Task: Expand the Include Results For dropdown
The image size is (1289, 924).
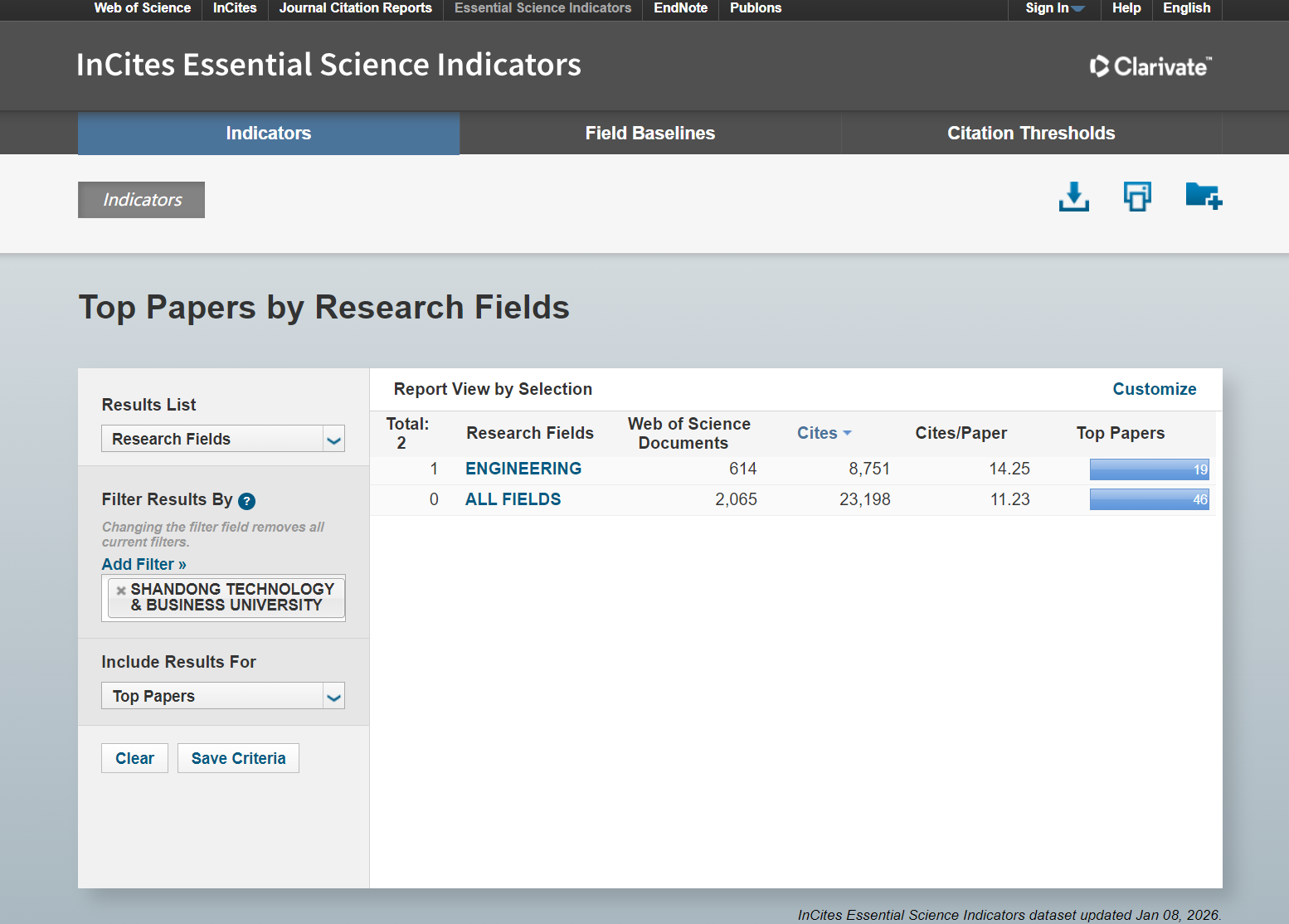Action: click(x=222, y=696)
